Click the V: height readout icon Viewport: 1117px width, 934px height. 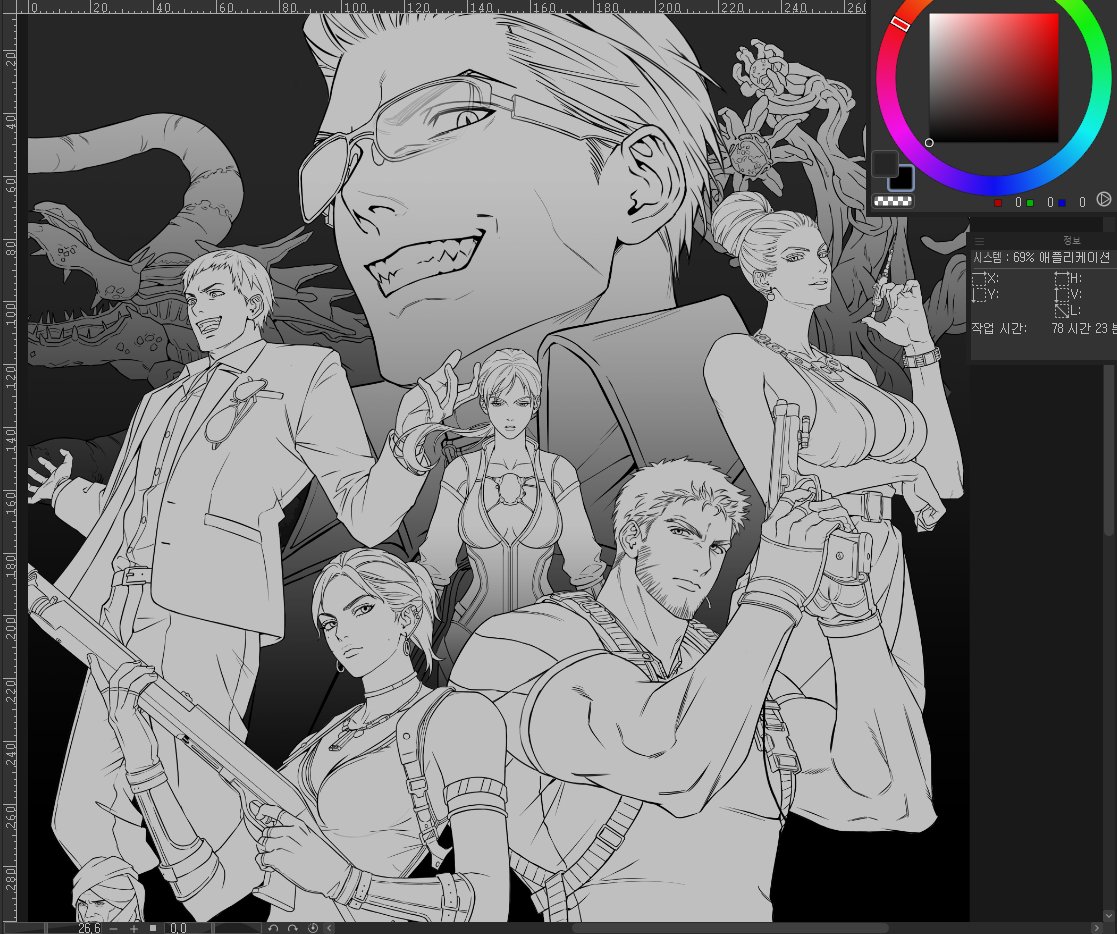[x=1062, y=295]
